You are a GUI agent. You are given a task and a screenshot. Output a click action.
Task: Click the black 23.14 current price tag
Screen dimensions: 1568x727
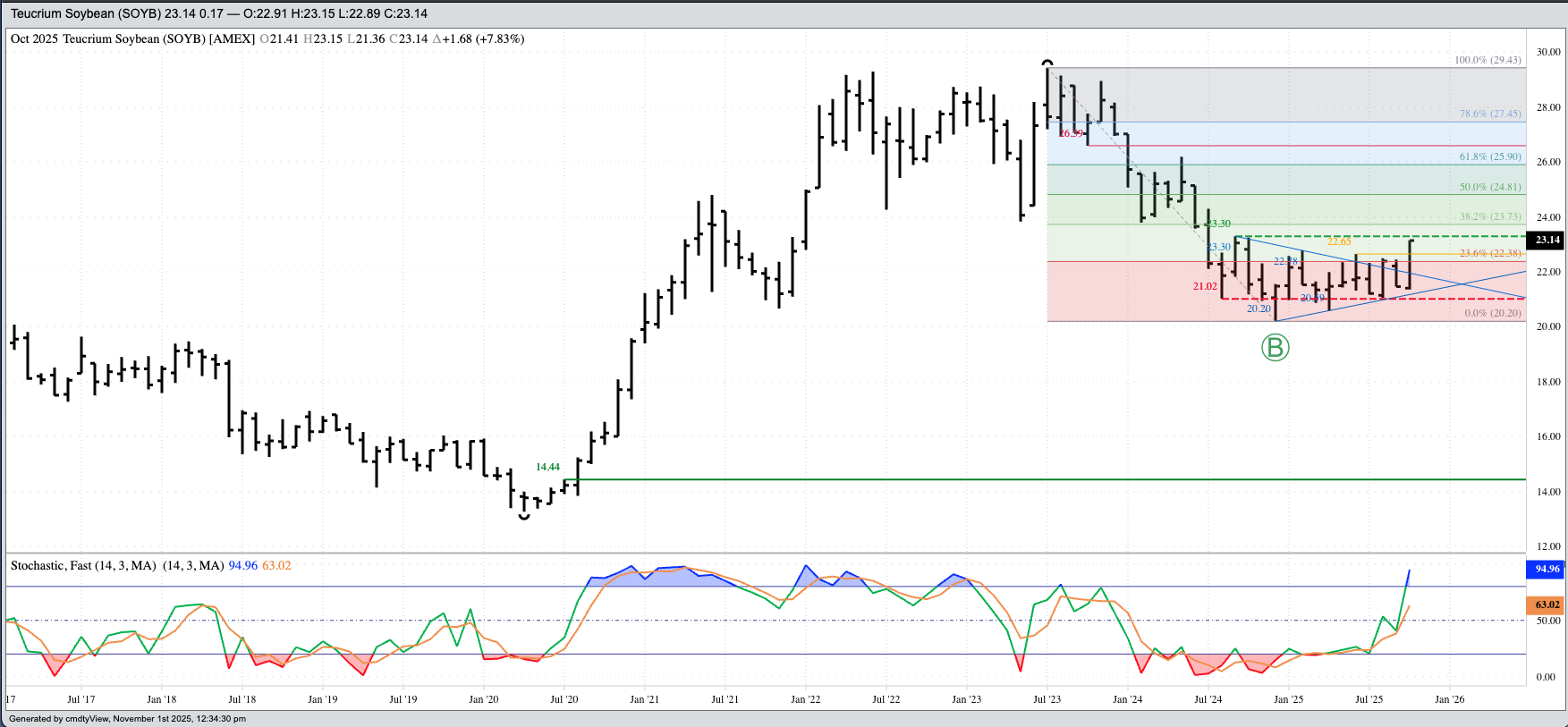coord(1547,240)
